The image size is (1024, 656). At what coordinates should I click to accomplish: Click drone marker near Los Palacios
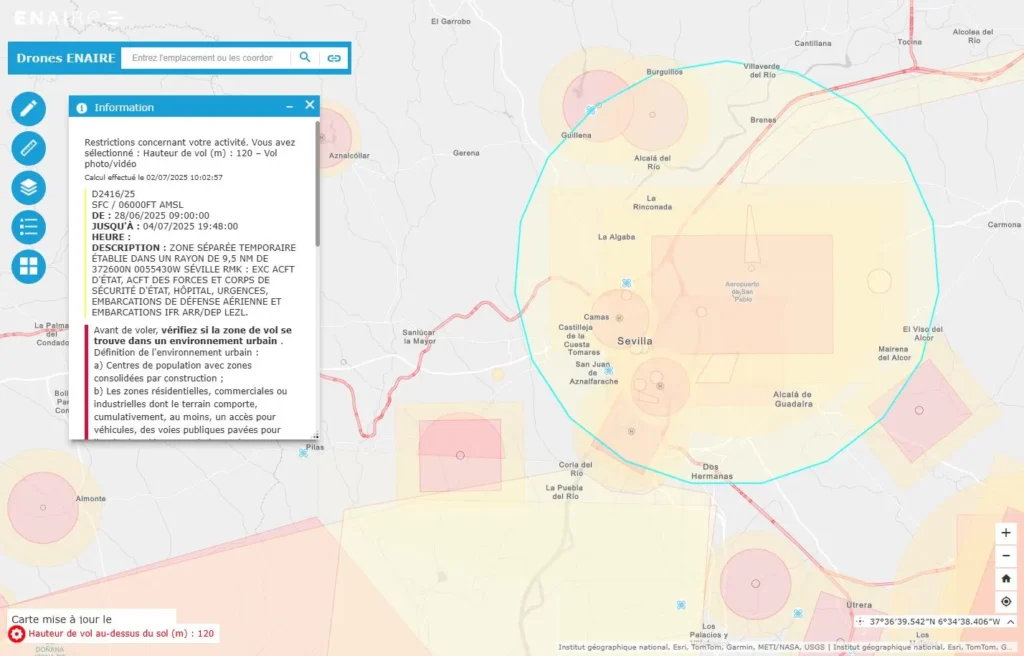point(681,605)
